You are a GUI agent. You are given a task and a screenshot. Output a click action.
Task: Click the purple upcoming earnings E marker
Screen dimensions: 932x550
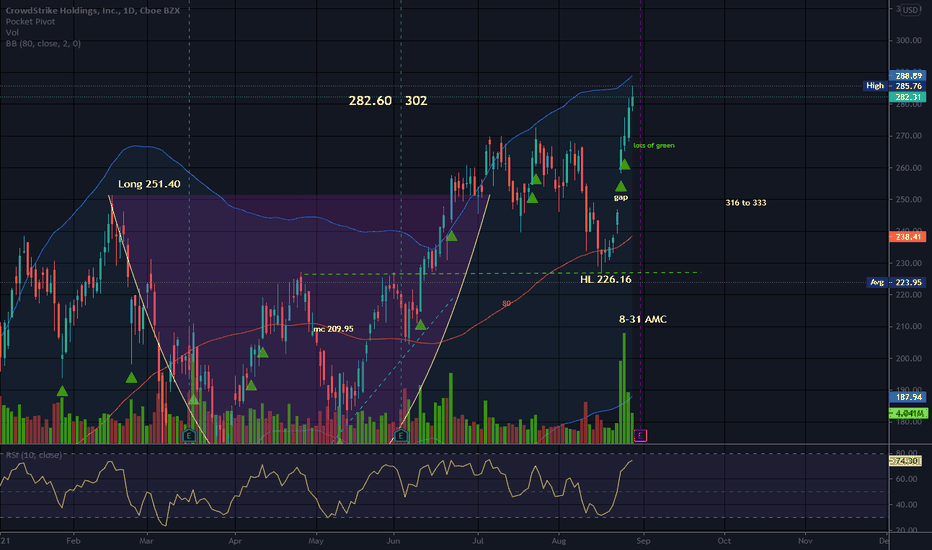point(640,435)
